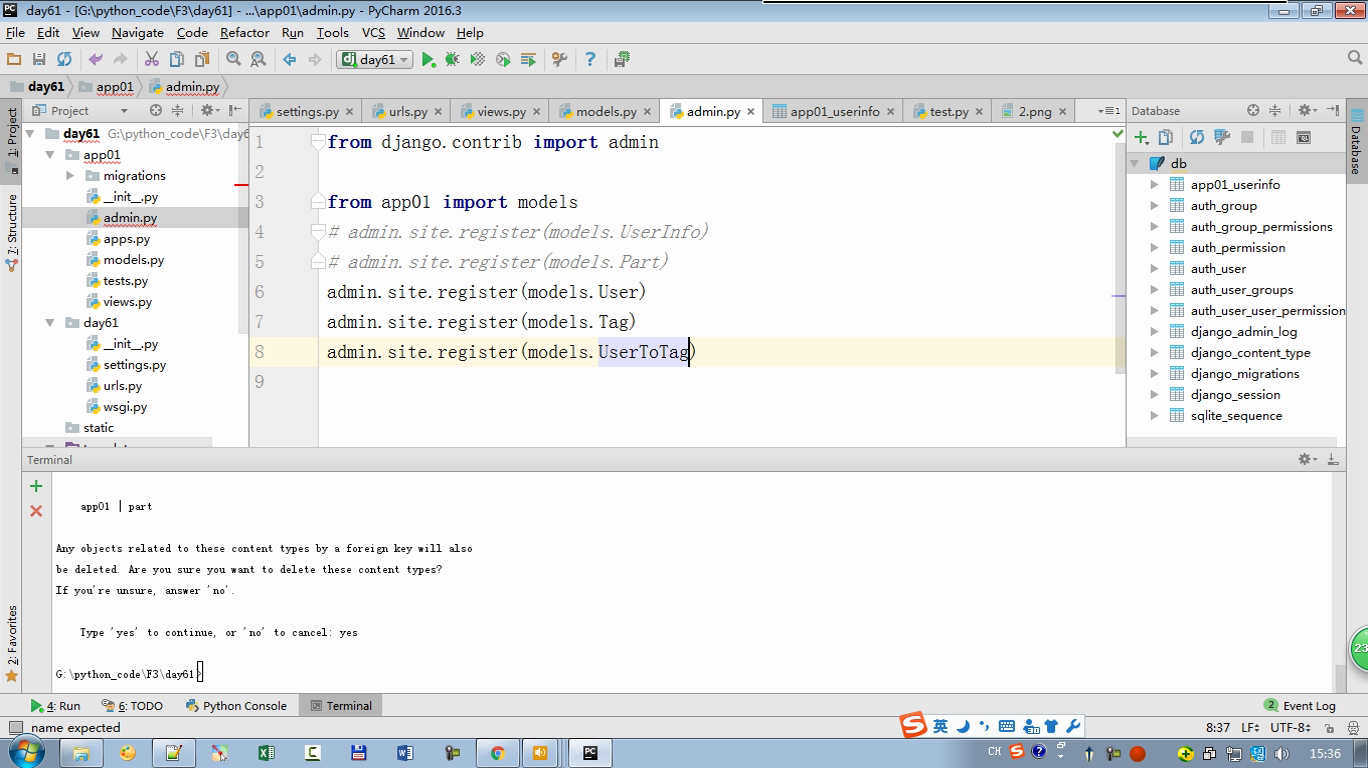
Task: Add new terminal session with green plus
Action: pos(36,486)
